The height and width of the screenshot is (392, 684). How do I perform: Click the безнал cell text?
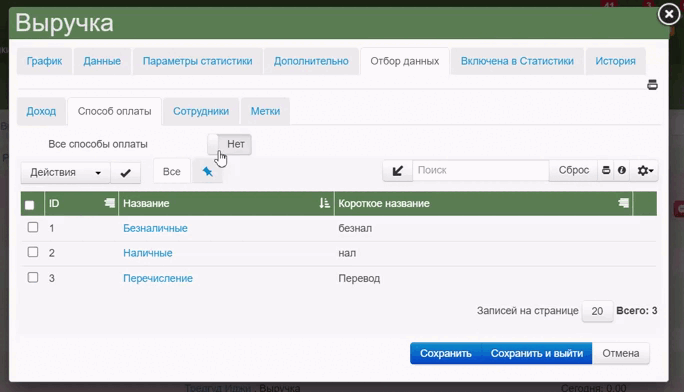(x=355, y=228)
